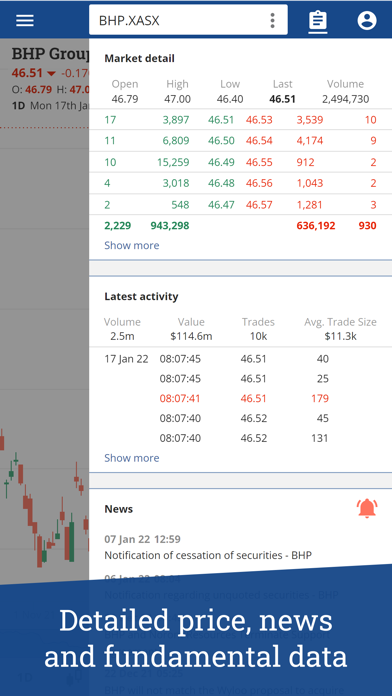392x696 pixels.
Task: Select trade with volume 40
Action: (x=323, y=359)
